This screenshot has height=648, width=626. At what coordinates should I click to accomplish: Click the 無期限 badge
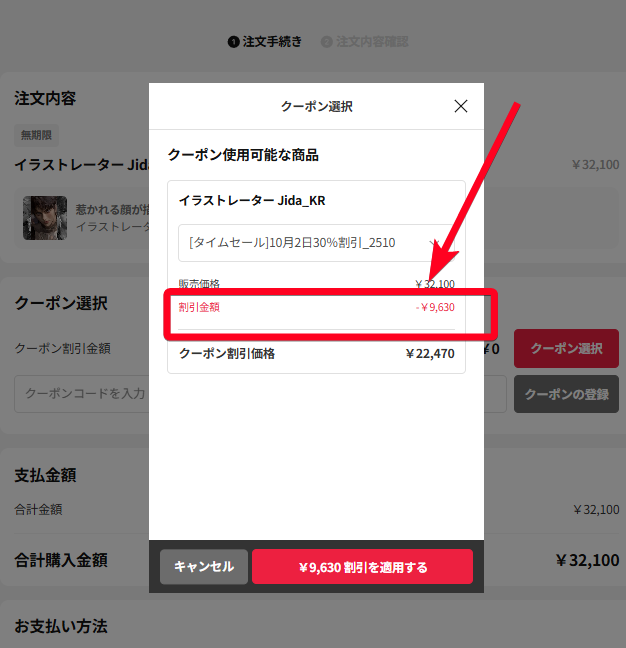36,135
